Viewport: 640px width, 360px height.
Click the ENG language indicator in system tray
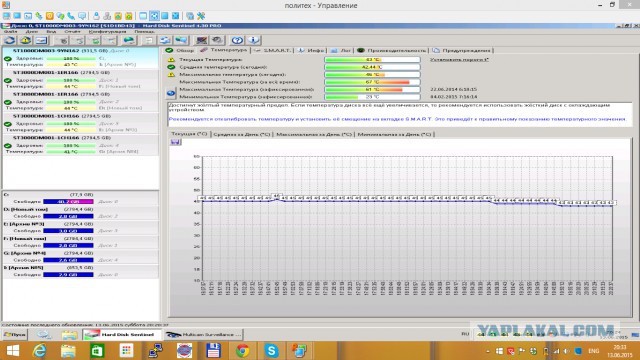click(593, 351)
